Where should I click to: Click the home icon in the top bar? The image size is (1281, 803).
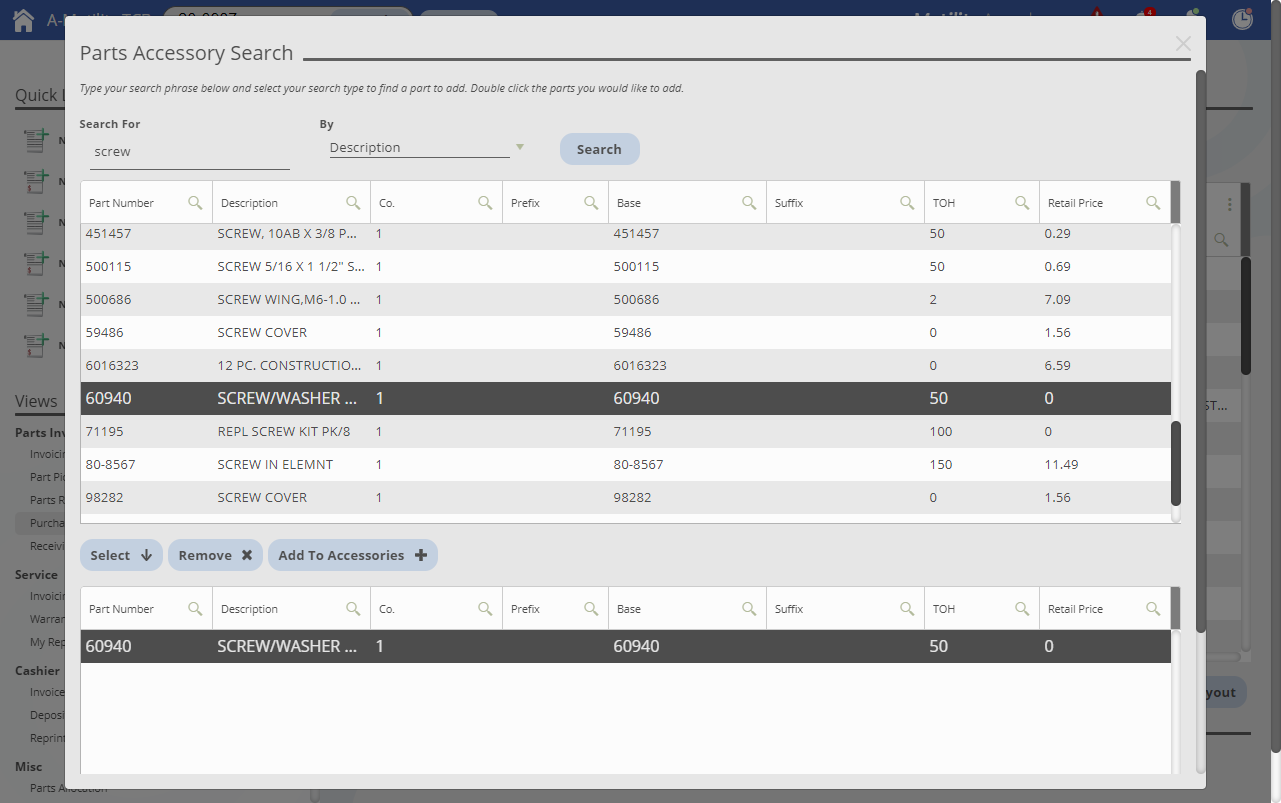click(23, 19)
